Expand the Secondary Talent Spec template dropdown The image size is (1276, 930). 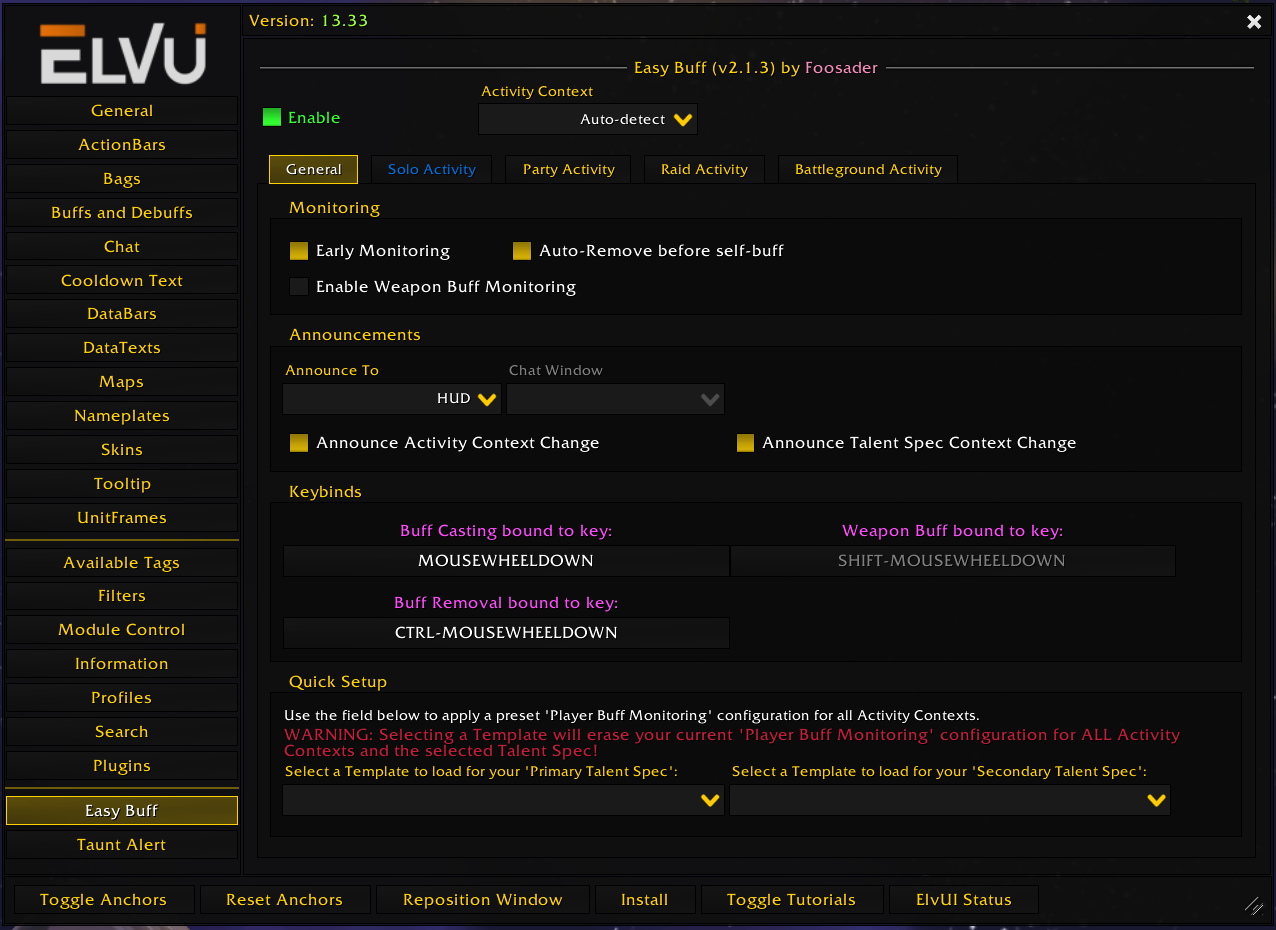pos(950,800)
